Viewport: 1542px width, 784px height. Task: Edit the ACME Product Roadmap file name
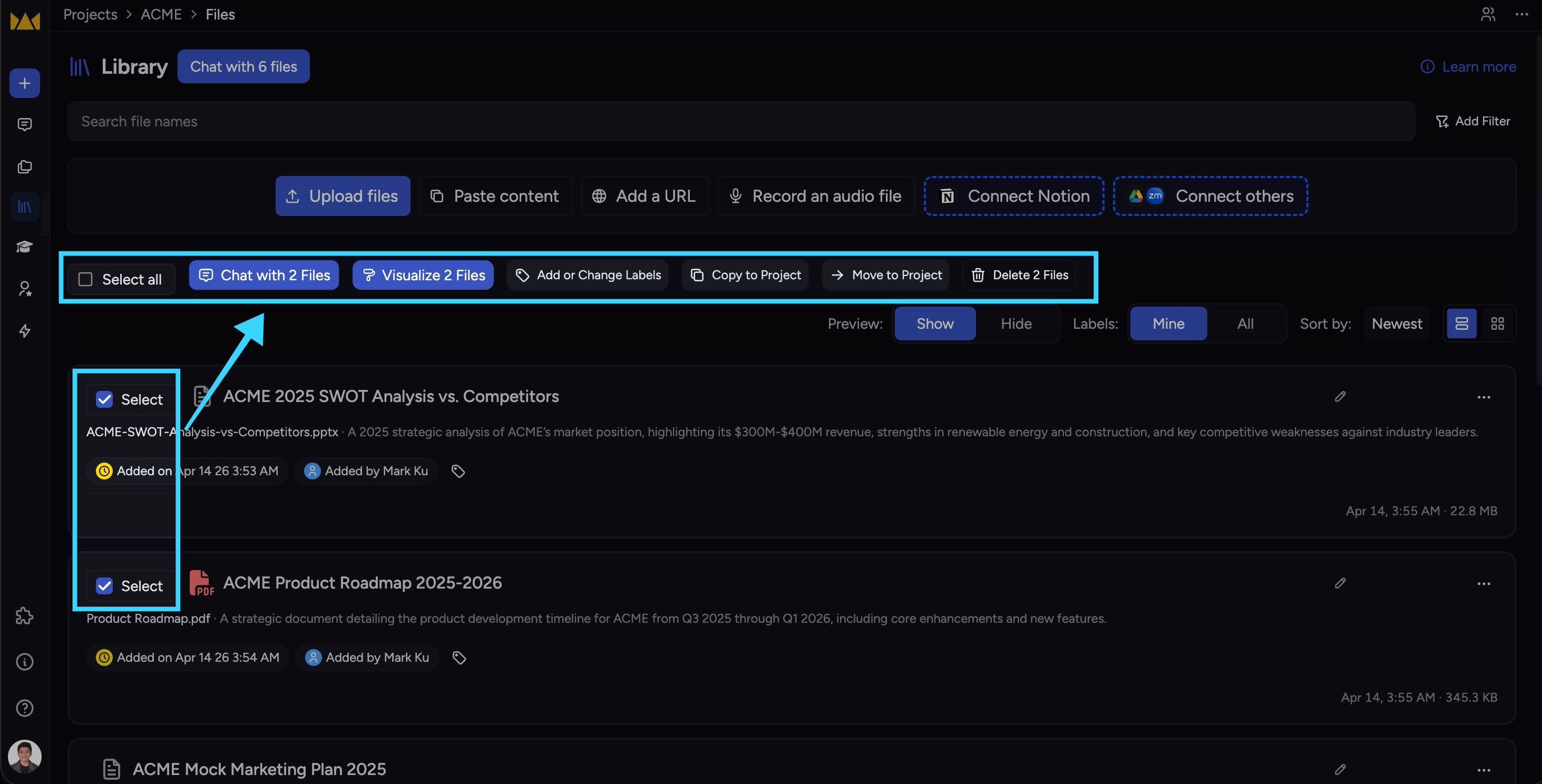(1340, 583)
